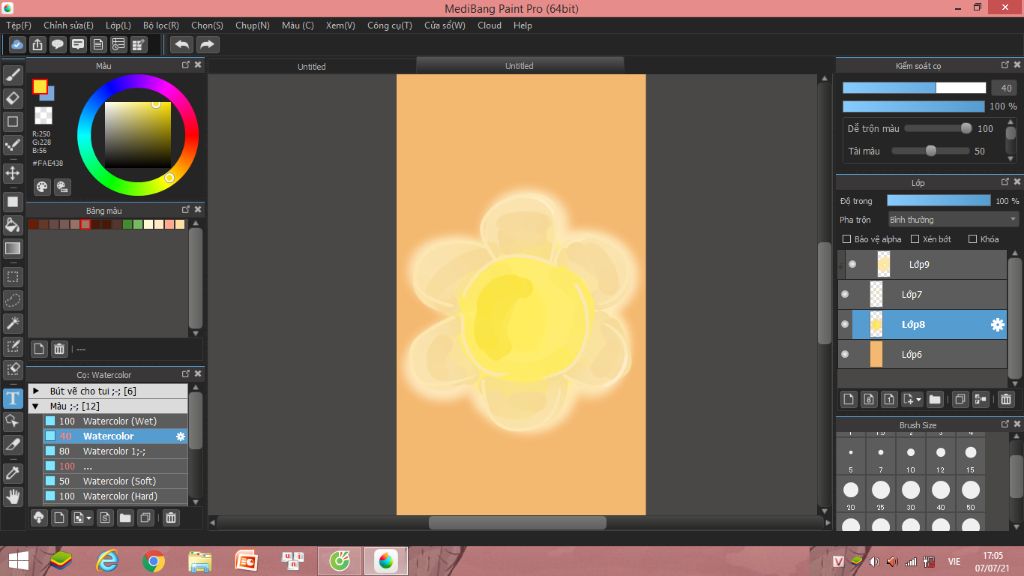Image resolution: width=1024 pixels, height=576 pixels.
Task: Collapse the Màu ;-; brush group
Action: (x=36, y=406)
